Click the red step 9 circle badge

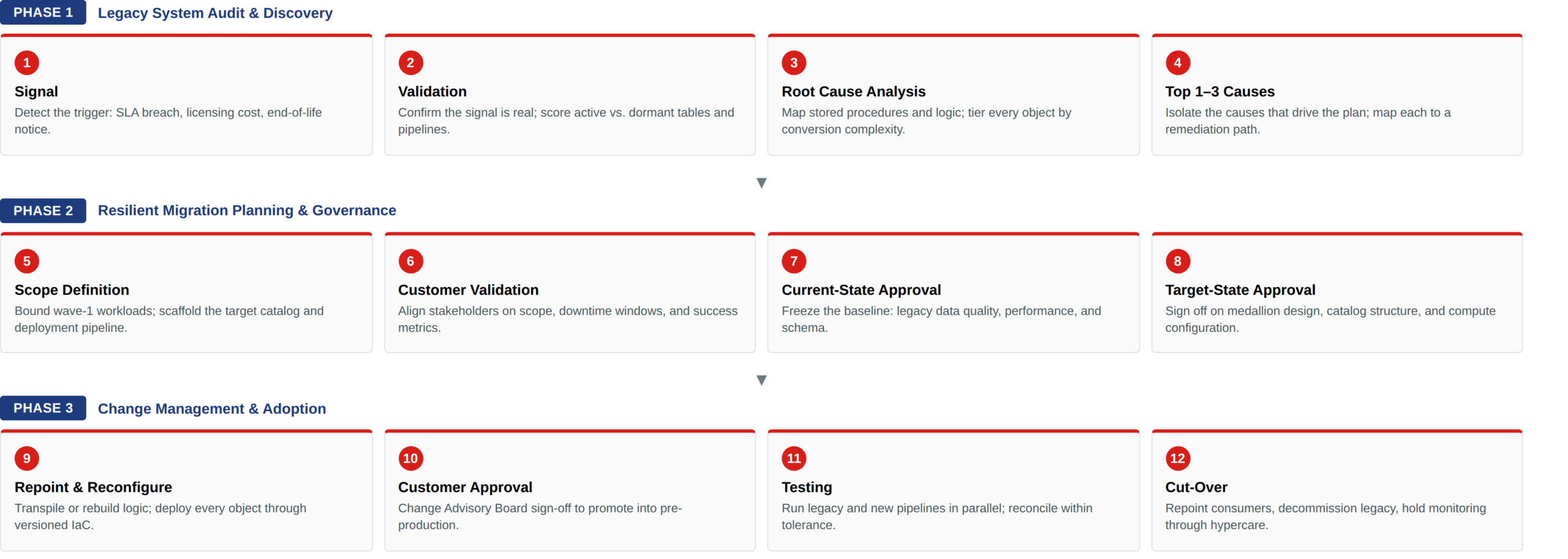point(26,458)
